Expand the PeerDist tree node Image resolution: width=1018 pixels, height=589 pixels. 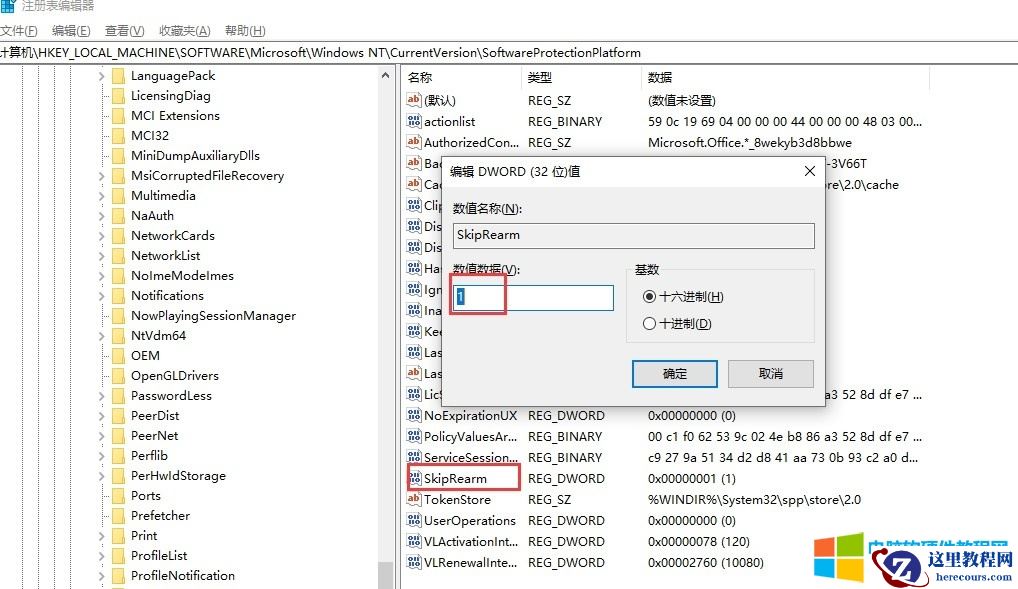tap(101, 415)
